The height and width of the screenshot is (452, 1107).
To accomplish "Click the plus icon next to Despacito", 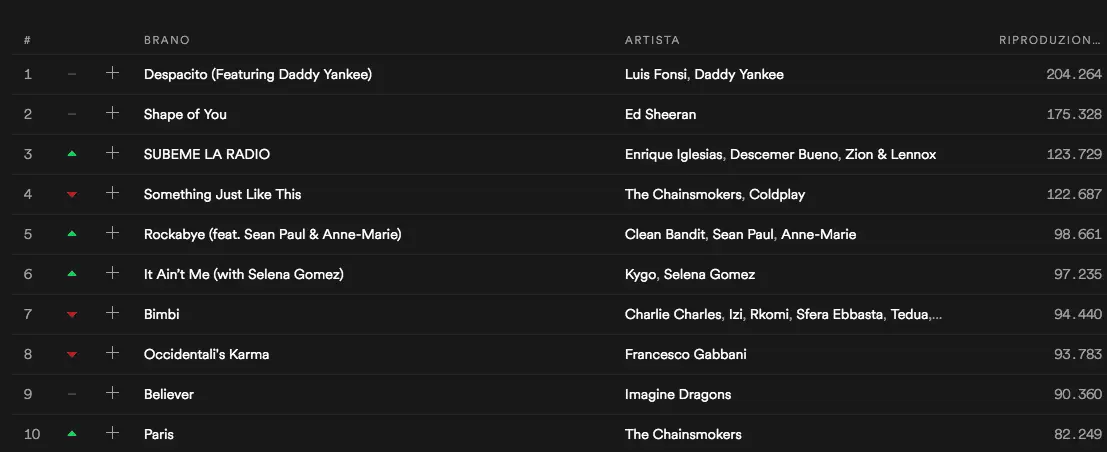I will point(112,73).
